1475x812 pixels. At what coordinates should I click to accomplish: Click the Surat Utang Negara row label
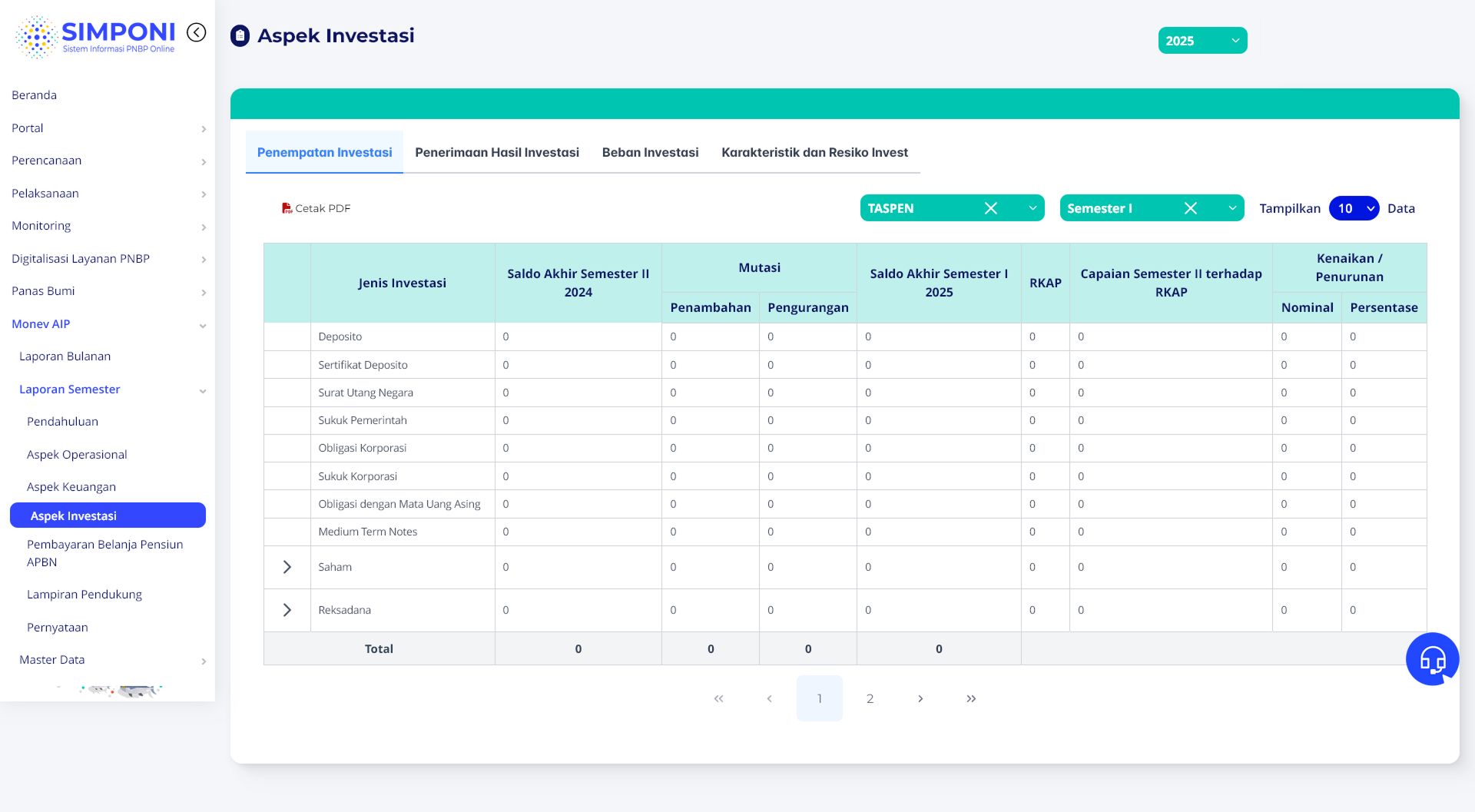(x=366, y=393)
